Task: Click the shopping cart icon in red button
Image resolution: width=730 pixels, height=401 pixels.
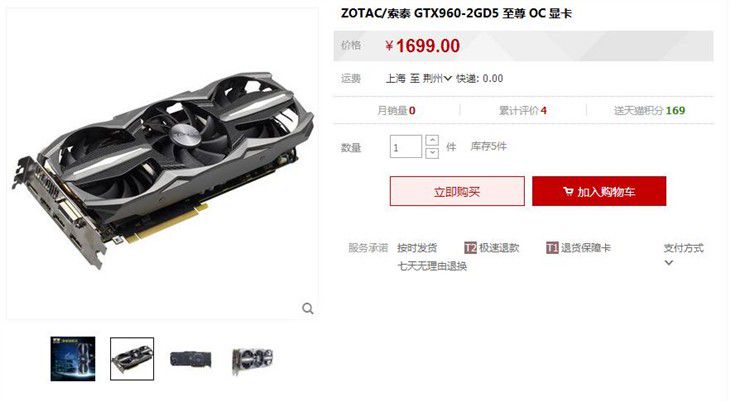Action: tap(568, 191)
